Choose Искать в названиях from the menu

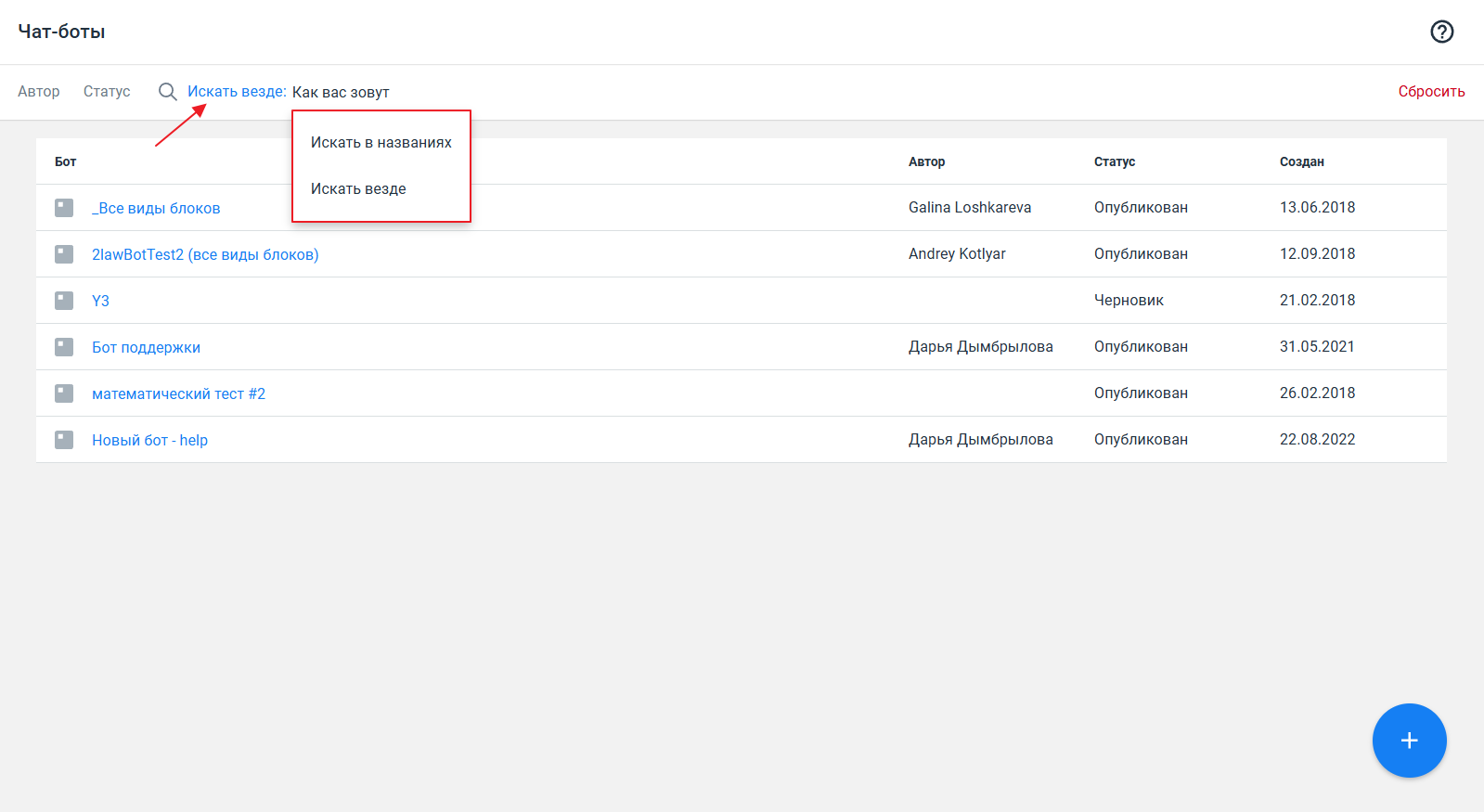[x=381, y=143]
